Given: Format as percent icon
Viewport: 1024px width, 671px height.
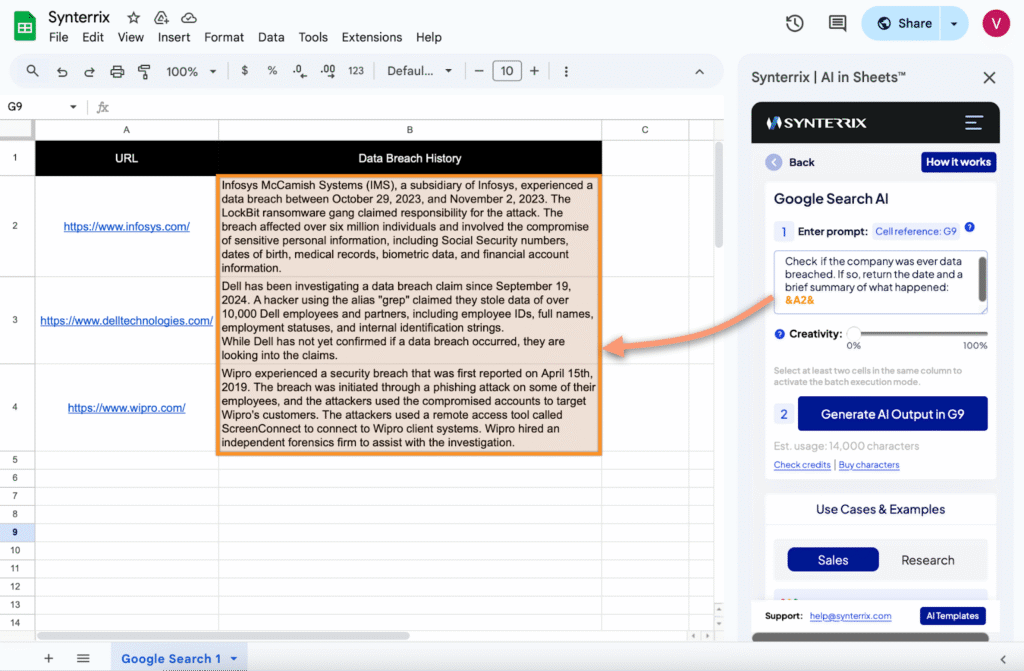Looking at the screenshot, I should coord(272,71).
